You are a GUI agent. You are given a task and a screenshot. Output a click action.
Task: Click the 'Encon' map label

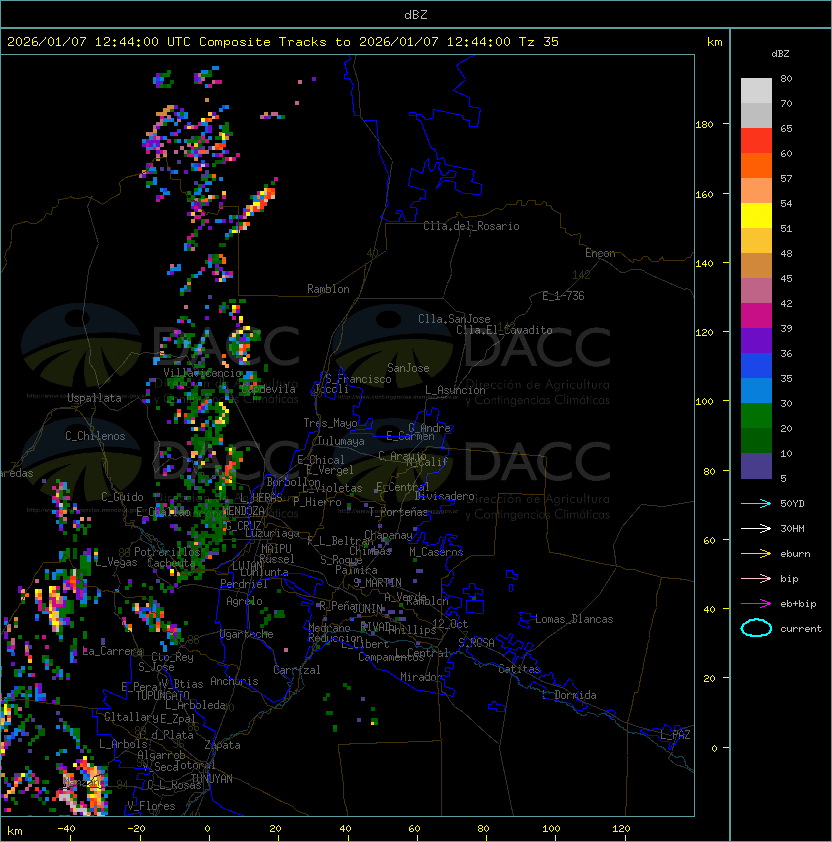[600, 253]
